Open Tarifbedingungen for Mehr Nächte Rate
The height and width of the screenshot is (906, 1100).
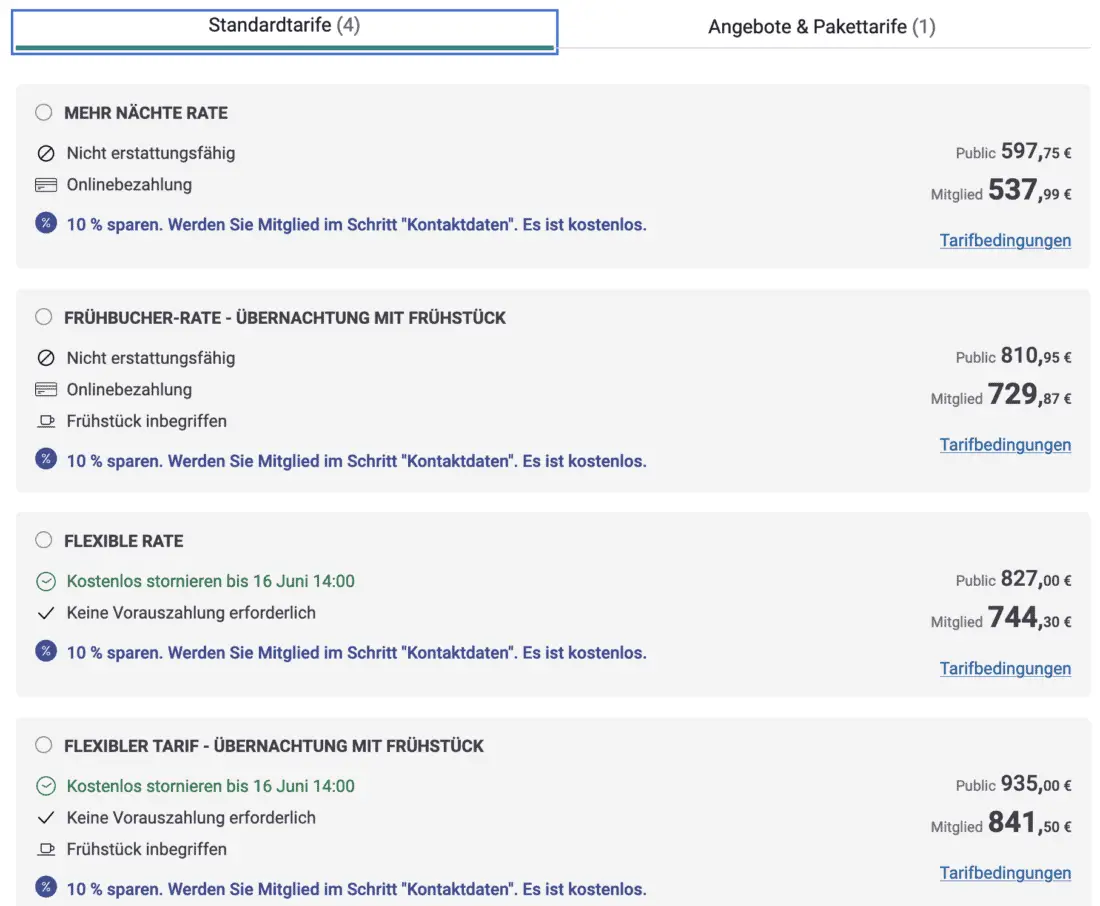(x=1005, y=241)
